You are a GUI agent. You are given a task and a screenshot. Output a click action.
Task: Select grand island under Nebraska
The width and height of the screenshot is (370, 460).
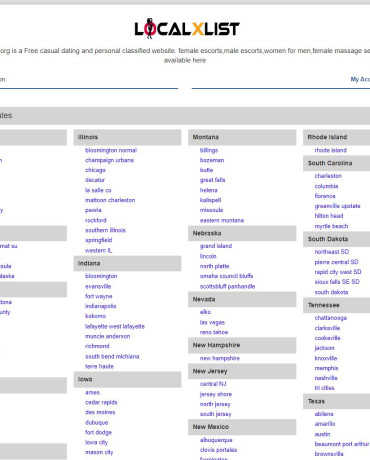click(x=216, y=246)
